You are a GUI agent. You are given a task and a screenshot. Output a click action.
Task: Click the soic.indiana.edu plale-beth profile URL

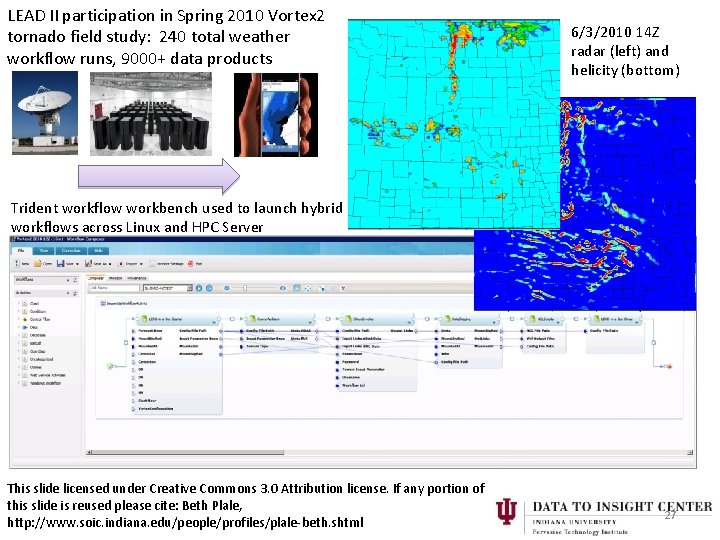185,523
